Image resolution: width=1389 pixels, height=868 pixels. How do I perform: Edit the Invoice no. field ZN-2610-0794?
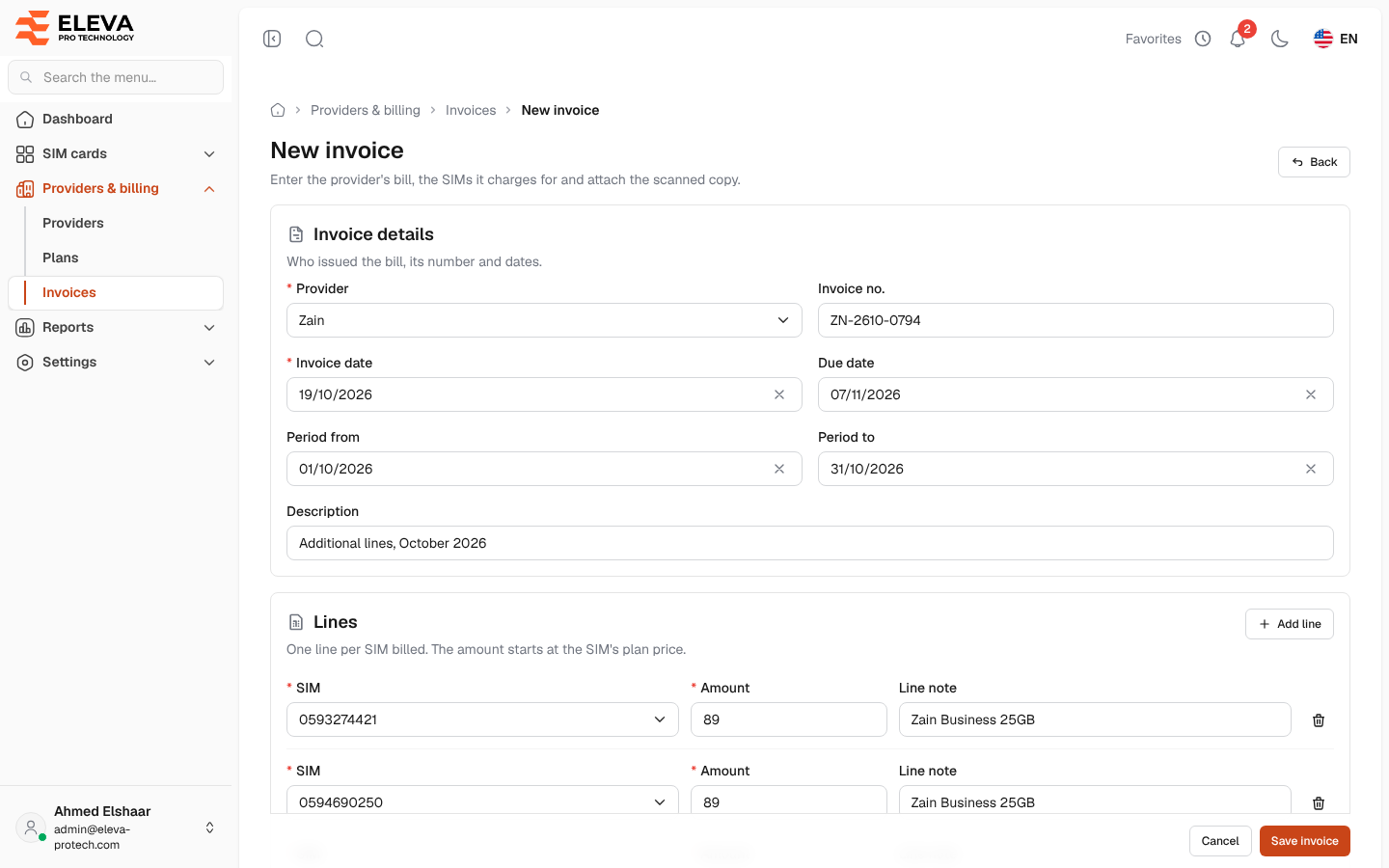click(1076, 320)
